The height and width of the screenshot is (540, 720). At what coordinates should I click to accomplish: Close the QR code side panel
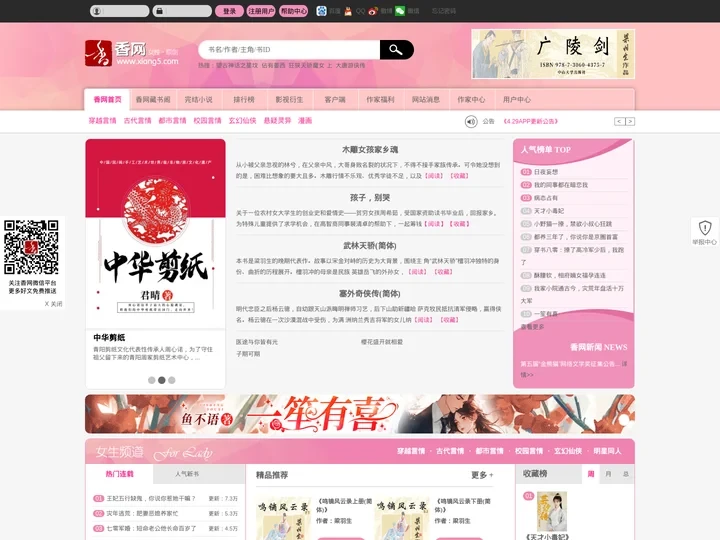(53, 304)
